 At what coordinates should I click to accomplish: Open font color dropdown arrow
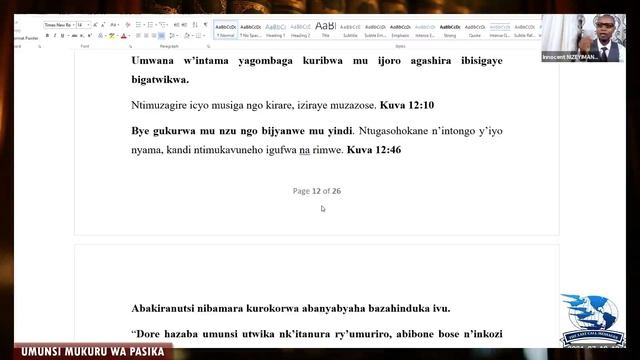[129, 36]
